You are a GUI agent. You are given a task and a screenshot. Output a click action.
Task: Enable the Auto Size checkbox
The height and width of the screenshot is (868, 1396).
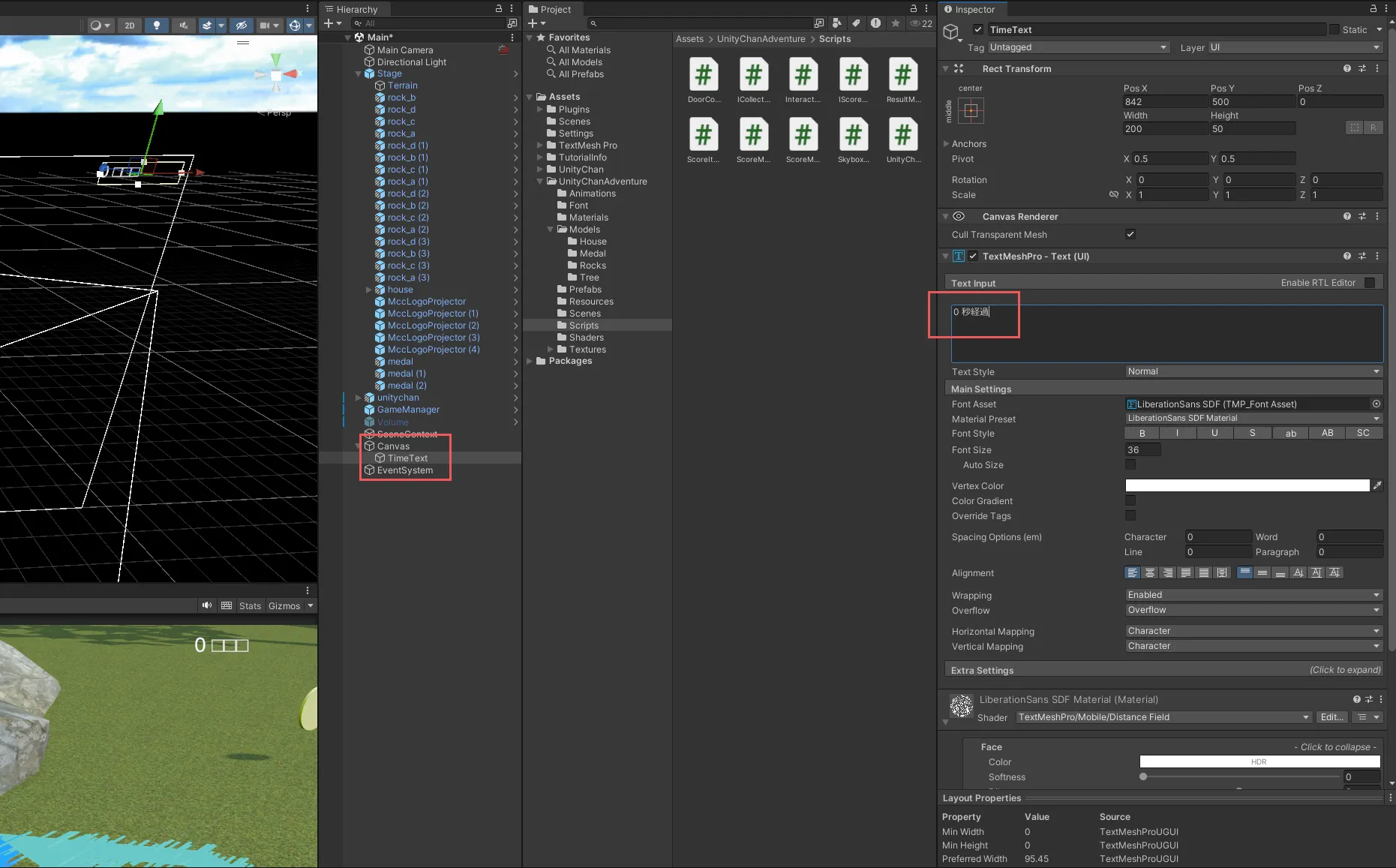[1130, 464]
